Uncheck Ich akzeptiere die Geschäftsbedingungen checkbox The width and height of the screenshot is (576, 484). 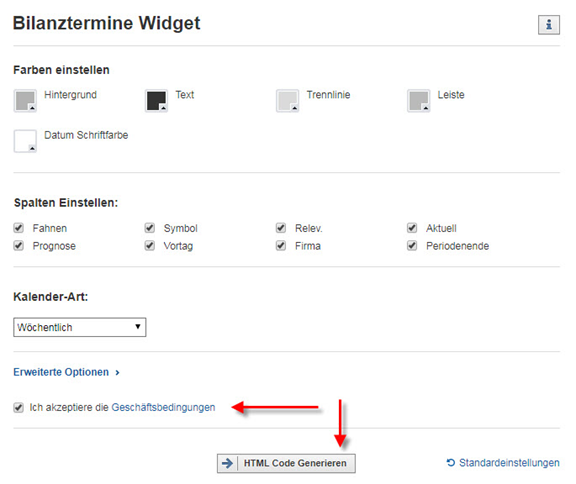point(18,407)
